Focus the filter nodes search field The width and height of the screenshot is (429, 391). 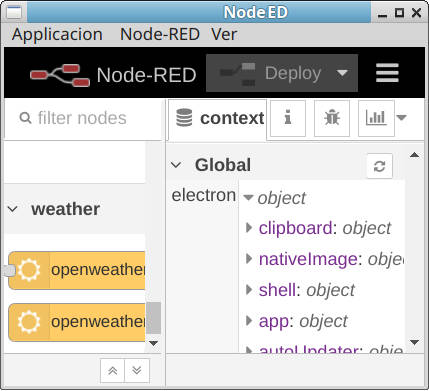83,118
